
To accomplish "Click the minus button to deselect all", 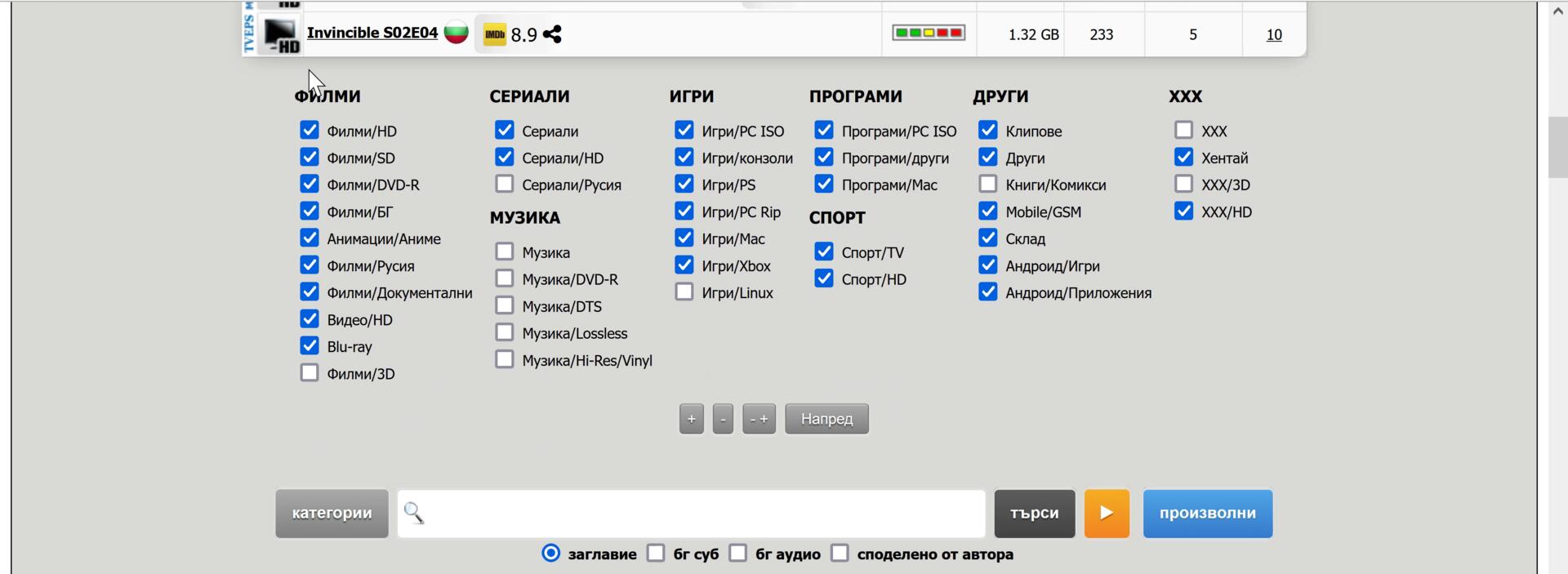I will (723, 419).
